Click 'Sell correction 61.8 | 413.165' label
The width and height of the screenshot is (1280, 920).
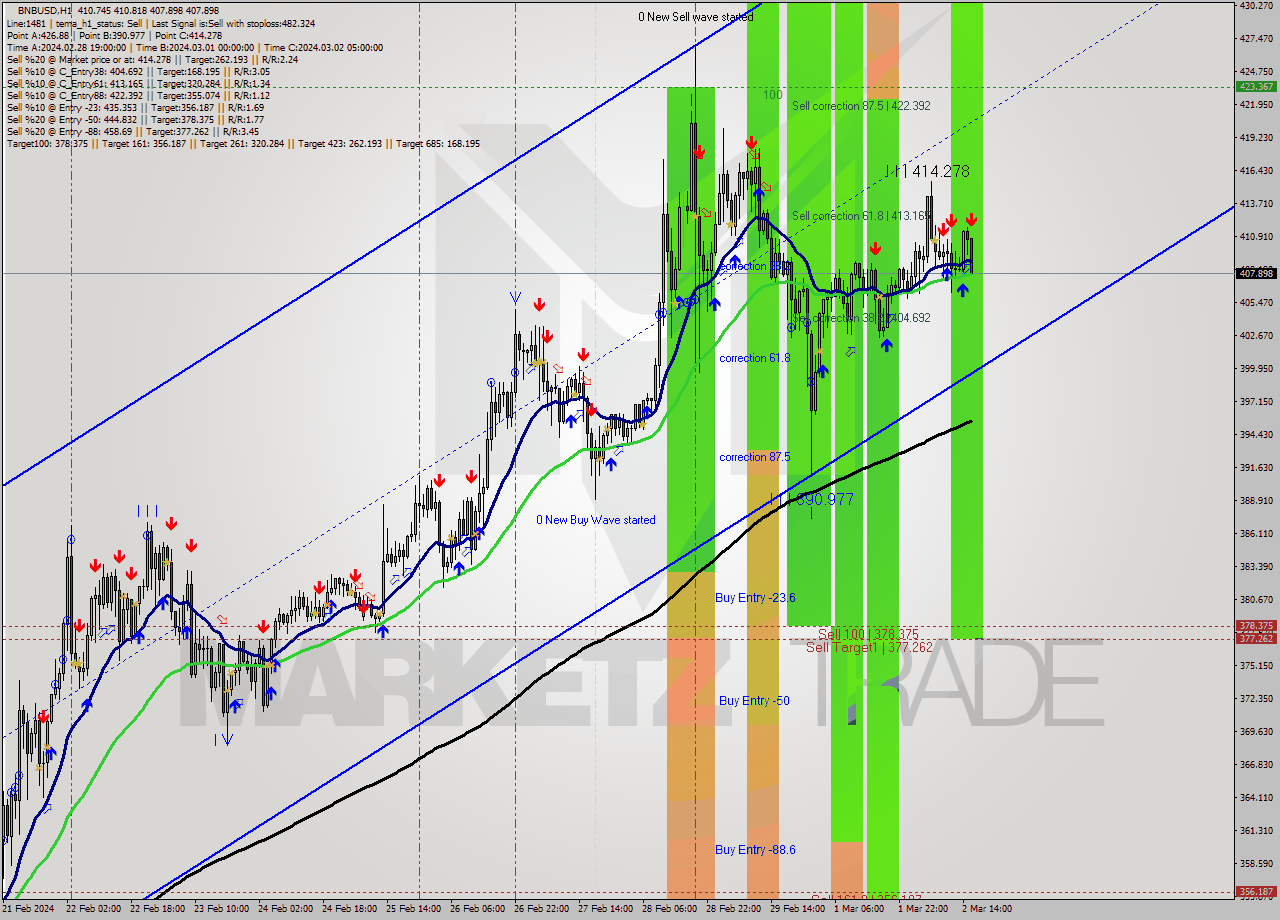point(861,216)
